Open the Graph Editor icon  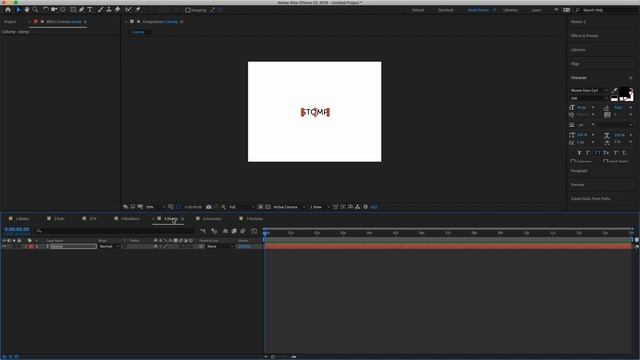point(254,231)
